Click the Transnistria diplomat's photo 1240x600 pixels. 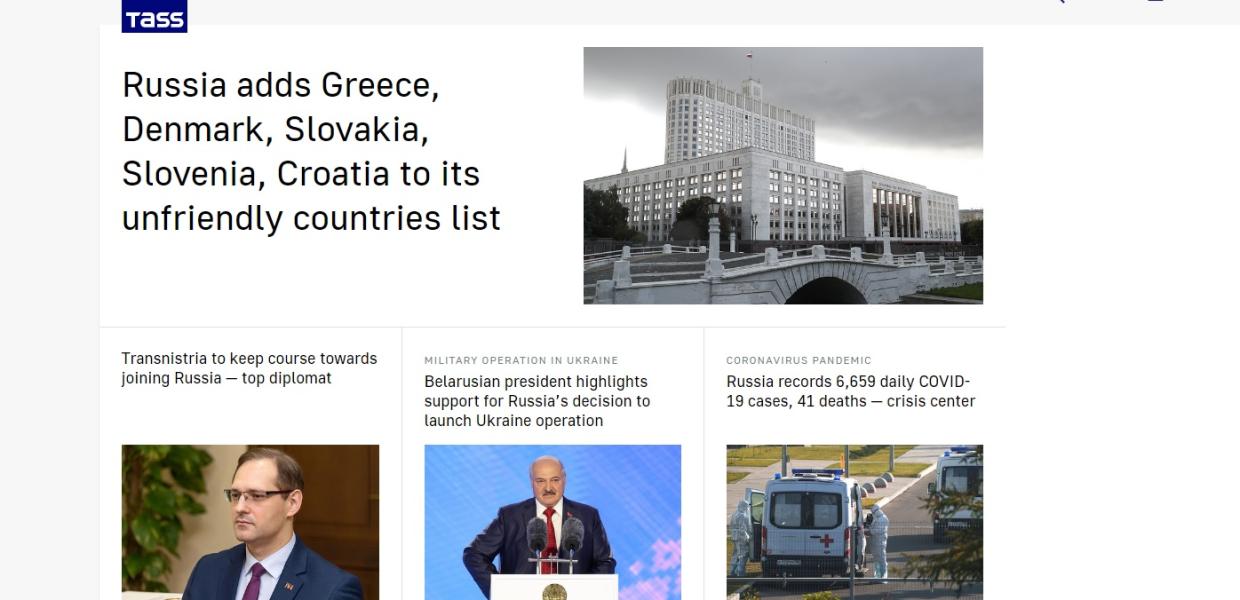tap(250, 522)
